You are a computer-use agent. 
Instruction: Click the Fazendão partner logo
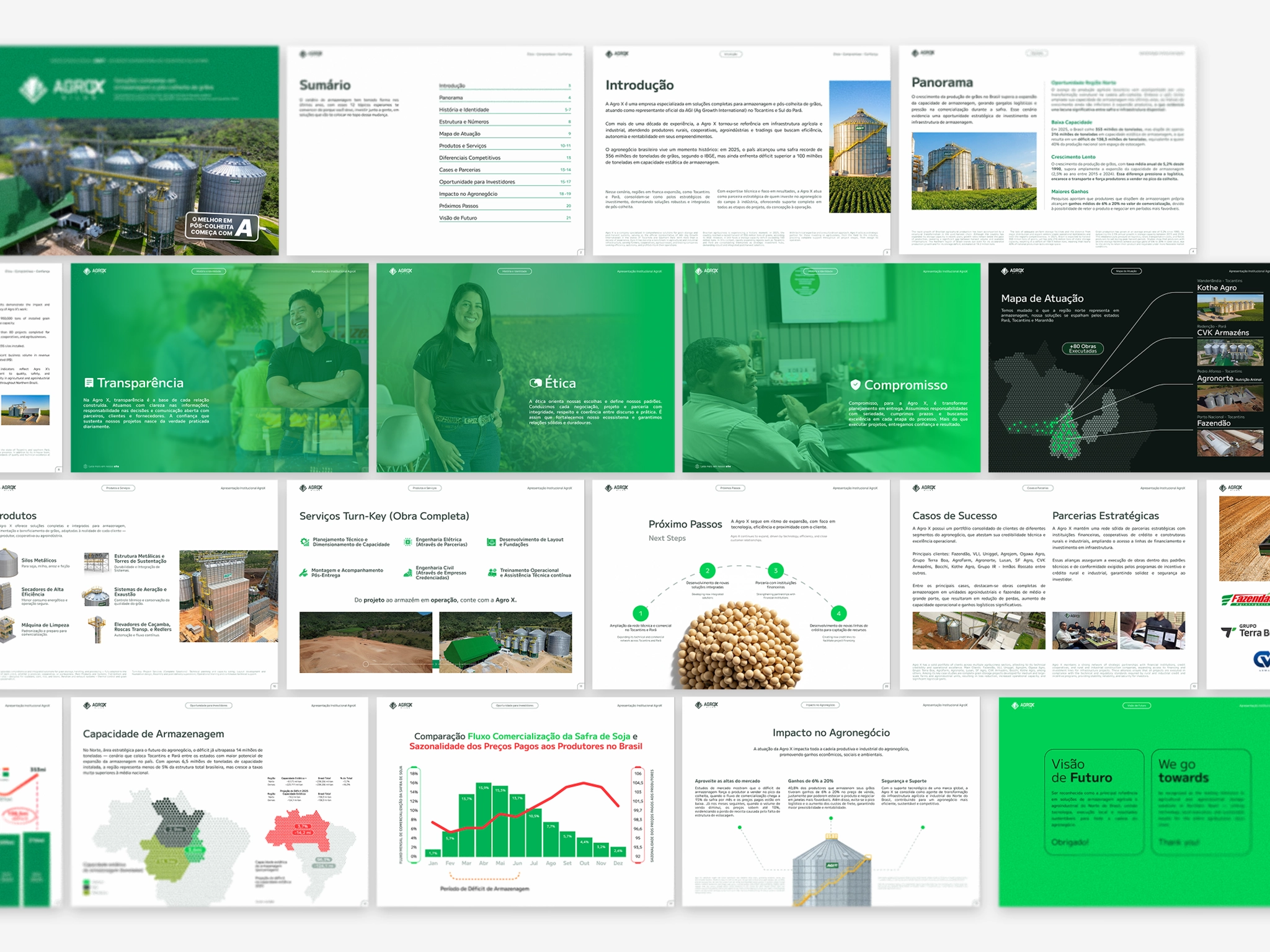1246,599
